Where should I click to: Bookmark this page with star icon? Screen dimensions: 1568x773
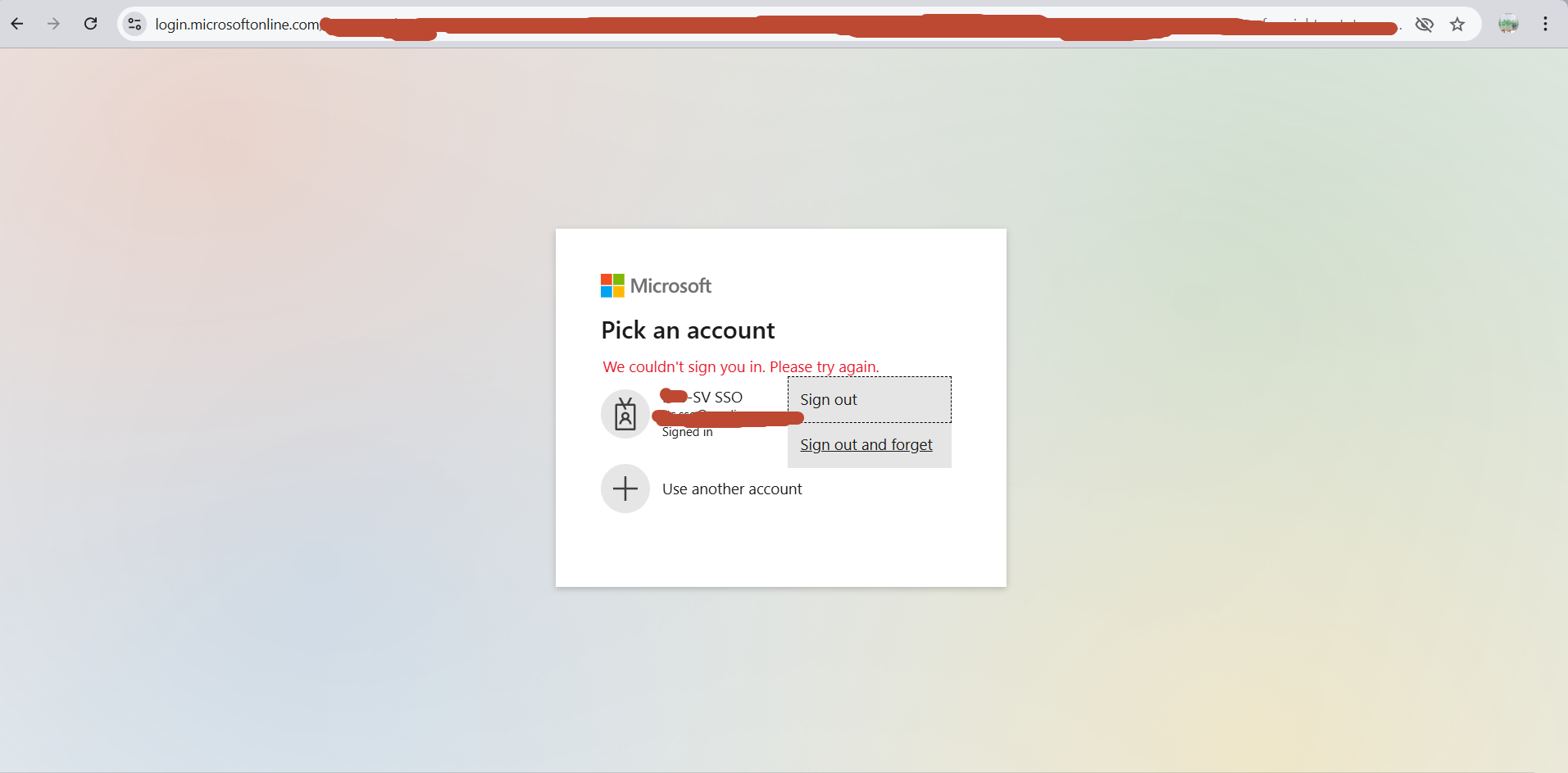click(x=1457, y=25)
